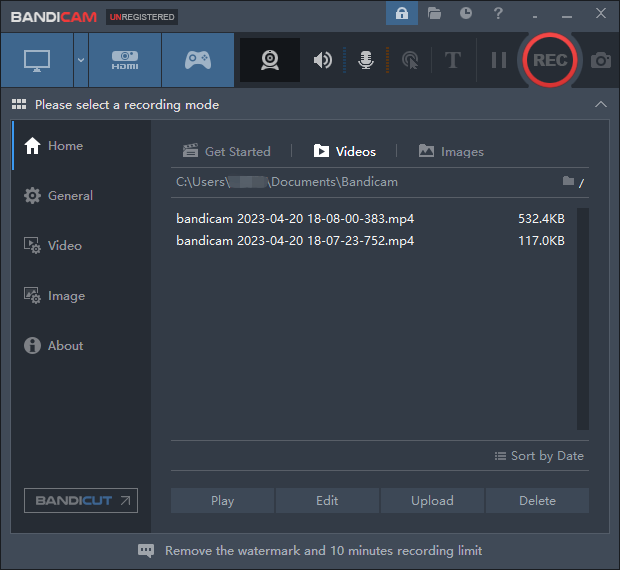Select Screen Recording mode monitor icon
620x570 pixels.
[37, 60]
